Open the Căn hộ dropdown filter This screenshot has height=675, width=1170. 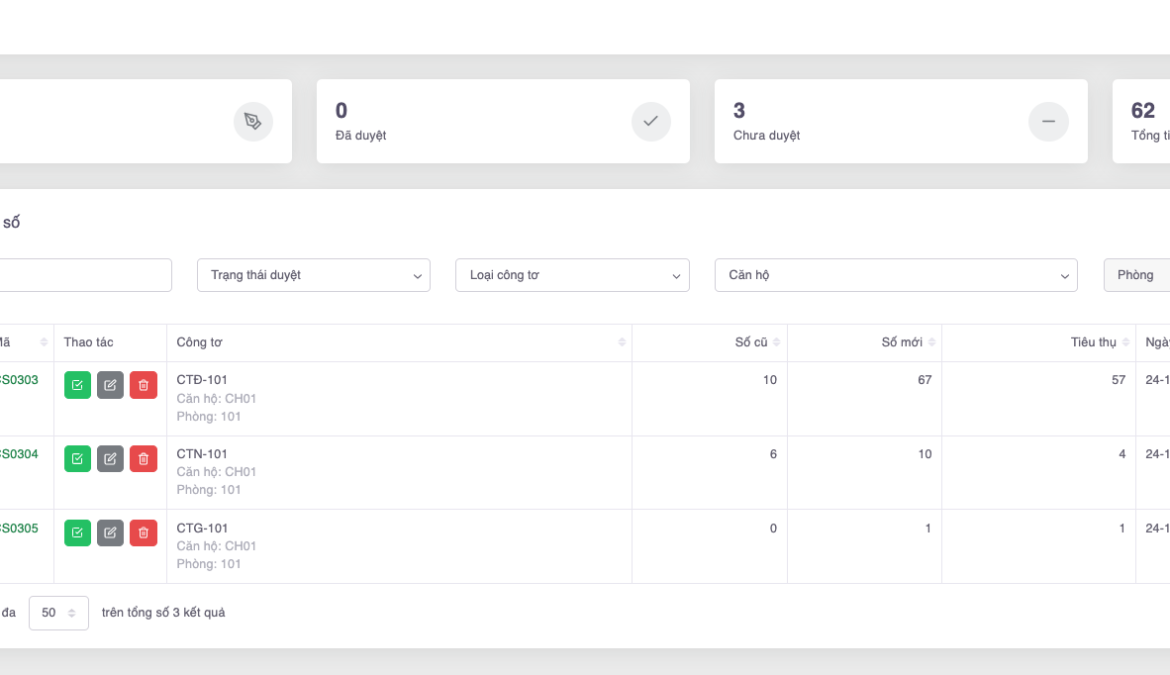(x=895, y=275)
